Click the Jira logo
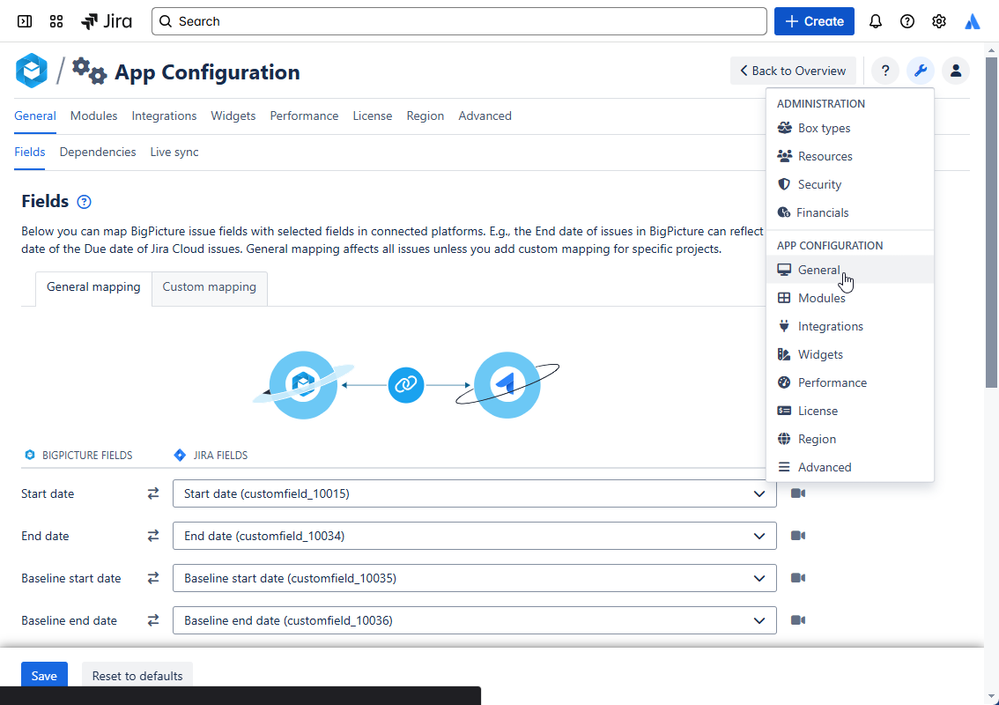The image size is (999, 705). (106, 22)
